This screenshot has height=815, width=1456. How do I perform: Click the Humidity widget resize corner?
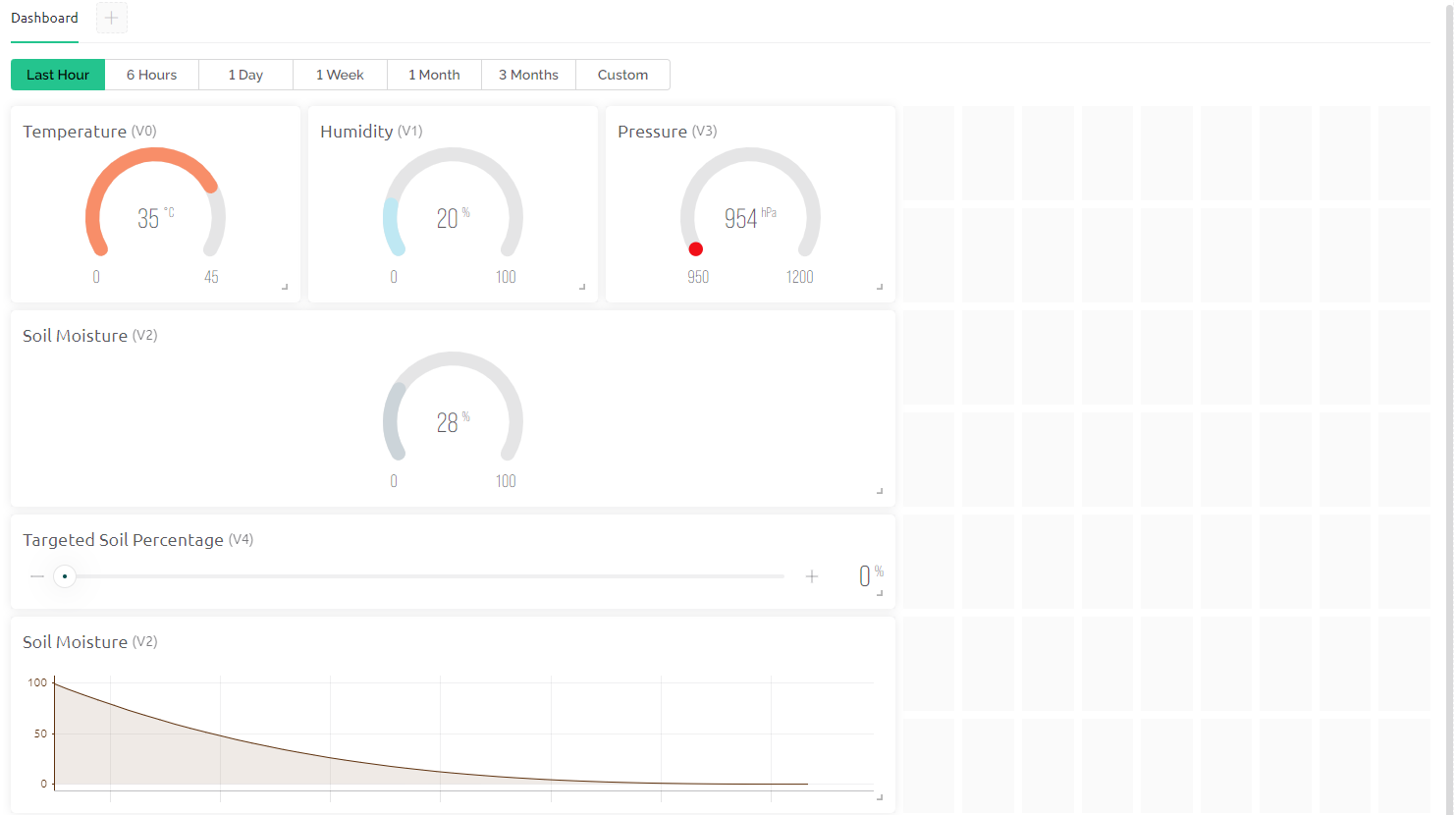click(582, 287)
